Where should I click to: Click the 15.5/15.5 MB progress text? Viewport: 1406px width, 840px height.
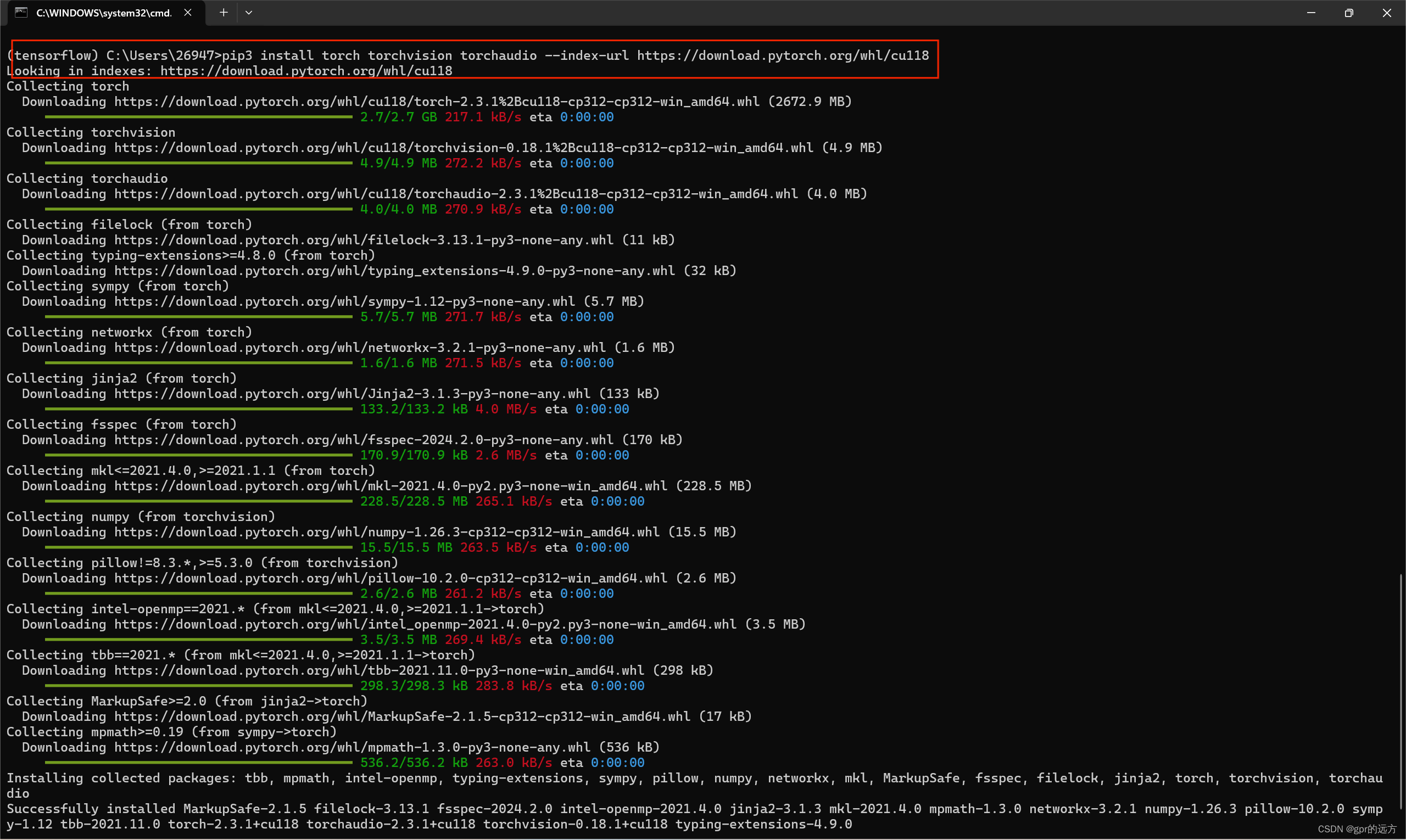(x=406, y=547)
